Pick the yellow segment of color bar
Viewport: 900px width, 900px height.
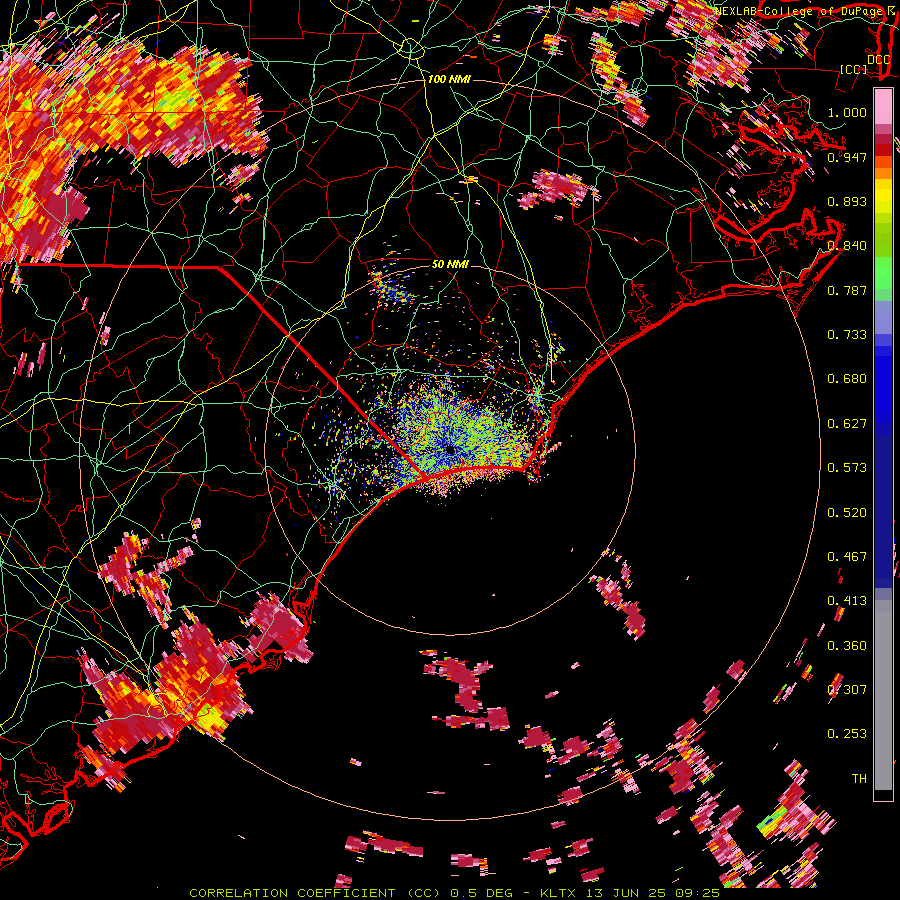[x=883, y=196]
